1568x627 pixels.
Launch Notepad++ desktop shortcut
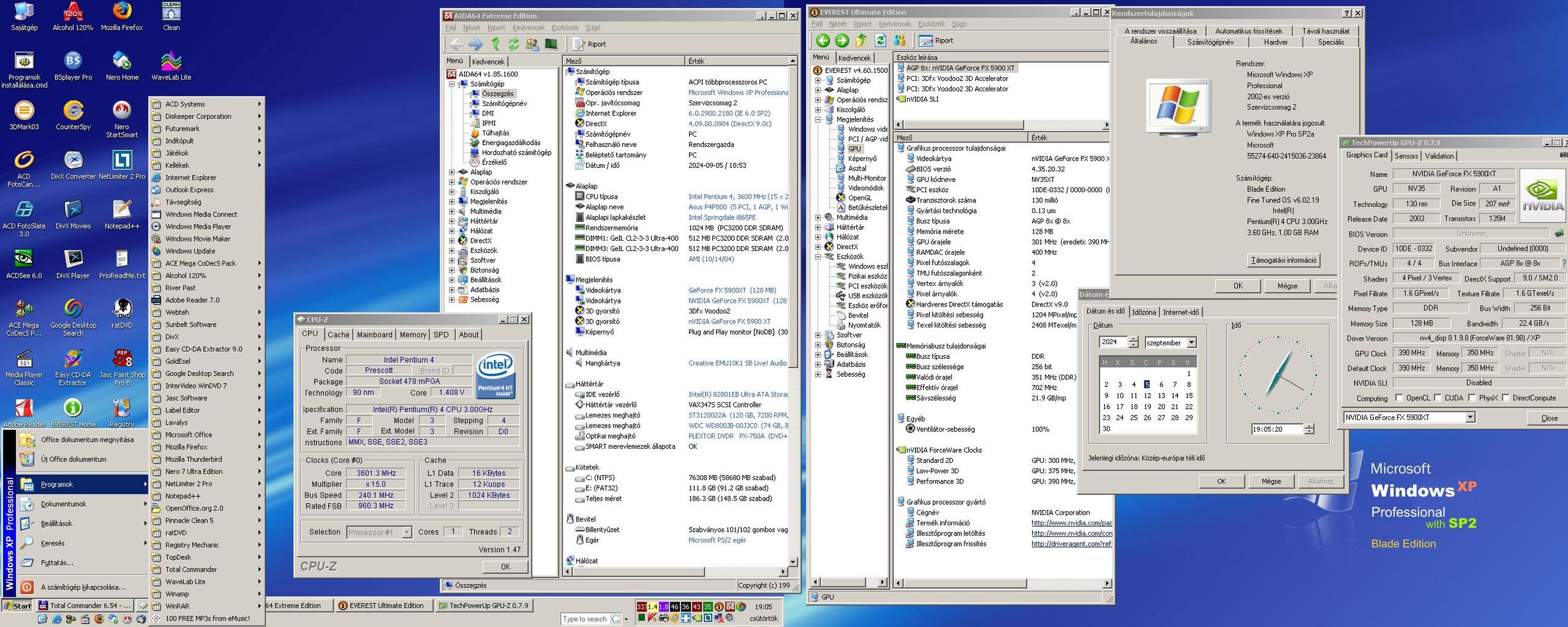121,215
